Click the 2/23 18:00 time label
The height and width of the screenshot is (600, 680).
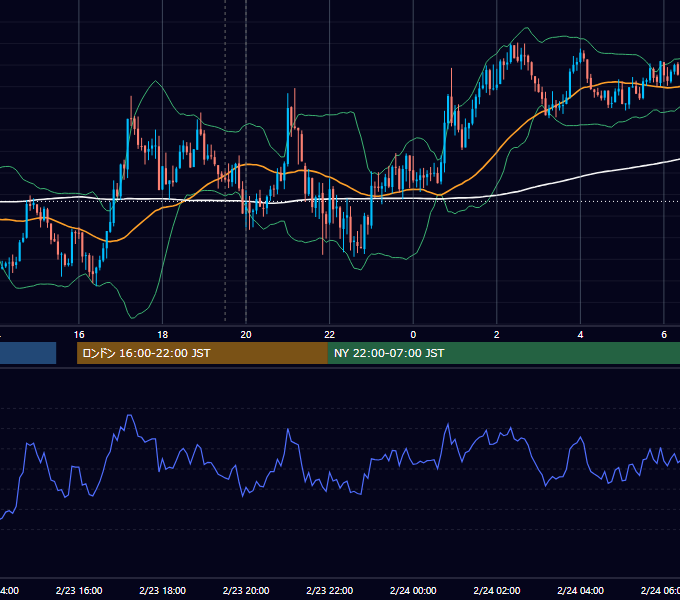tap(163, 590)
